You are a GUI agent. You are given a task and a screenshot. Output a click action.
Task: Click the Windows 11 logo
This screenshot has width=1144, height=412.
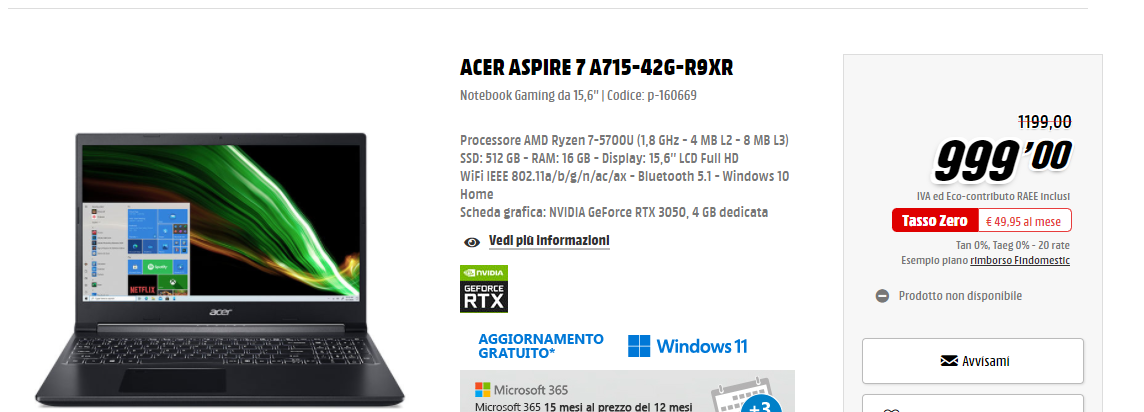tap(687, 346)
